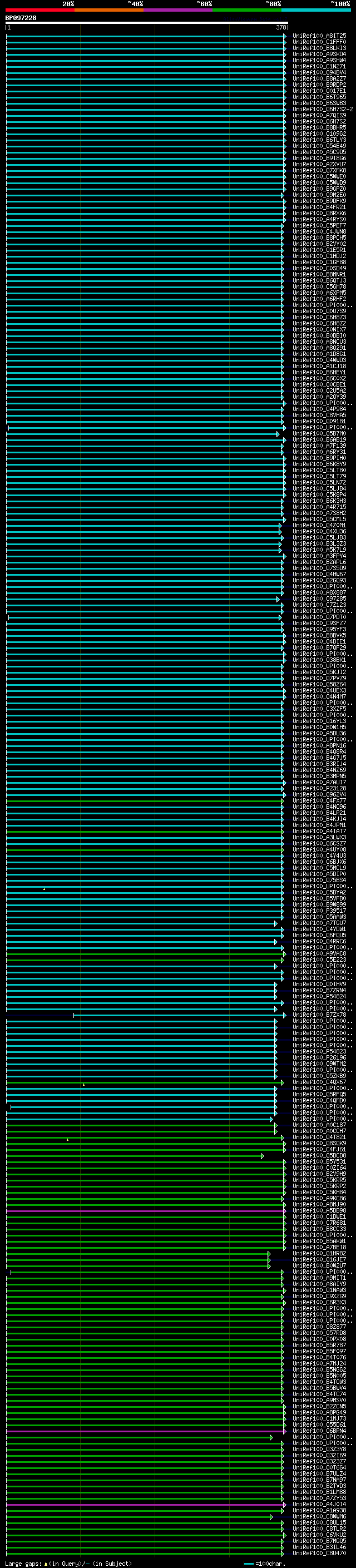Select hit label UniRef100_Q54E49

pyautogui.click(x=319, y=146)
